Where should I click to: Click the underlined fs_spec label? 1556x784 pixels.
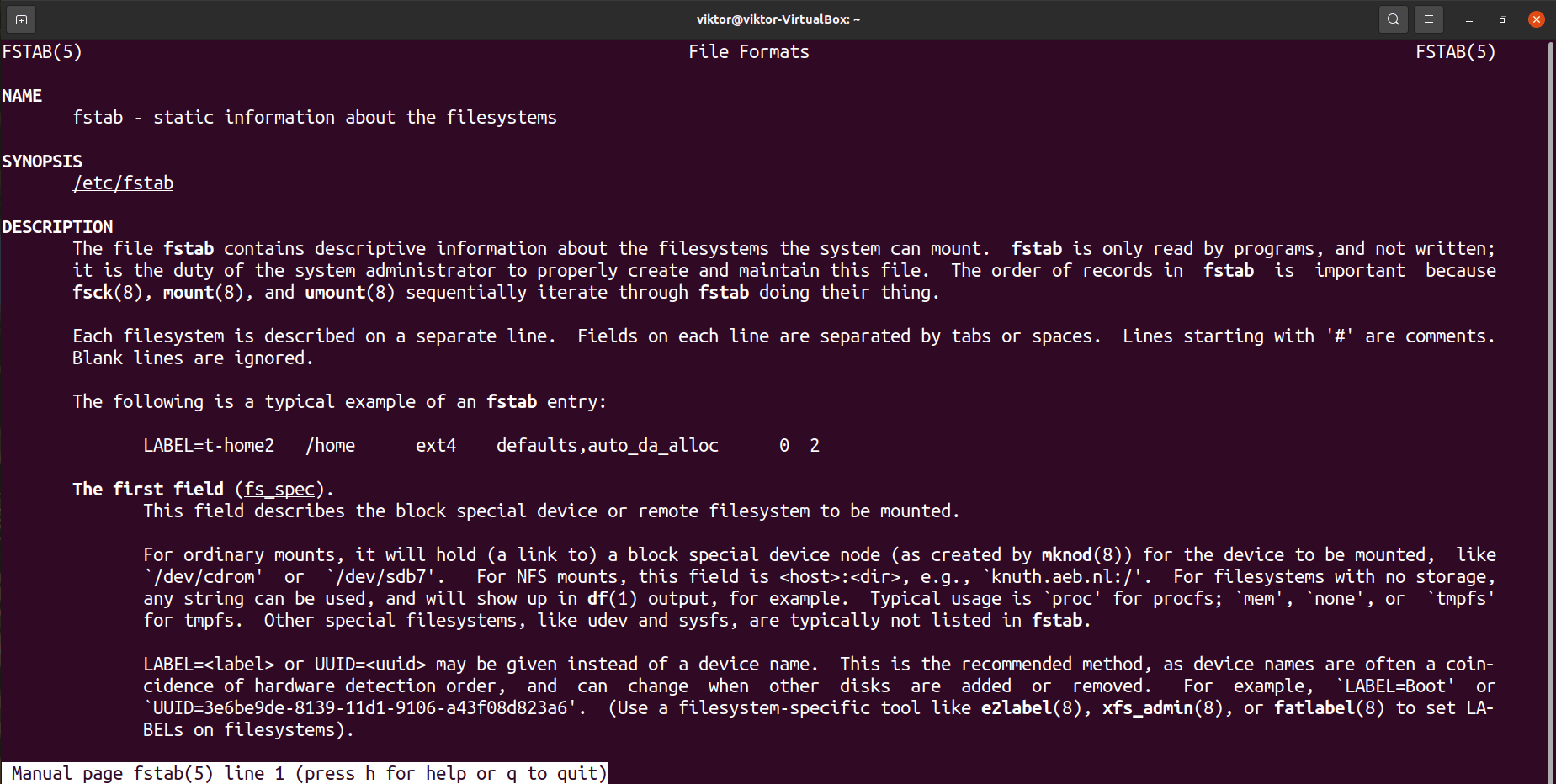279,489
